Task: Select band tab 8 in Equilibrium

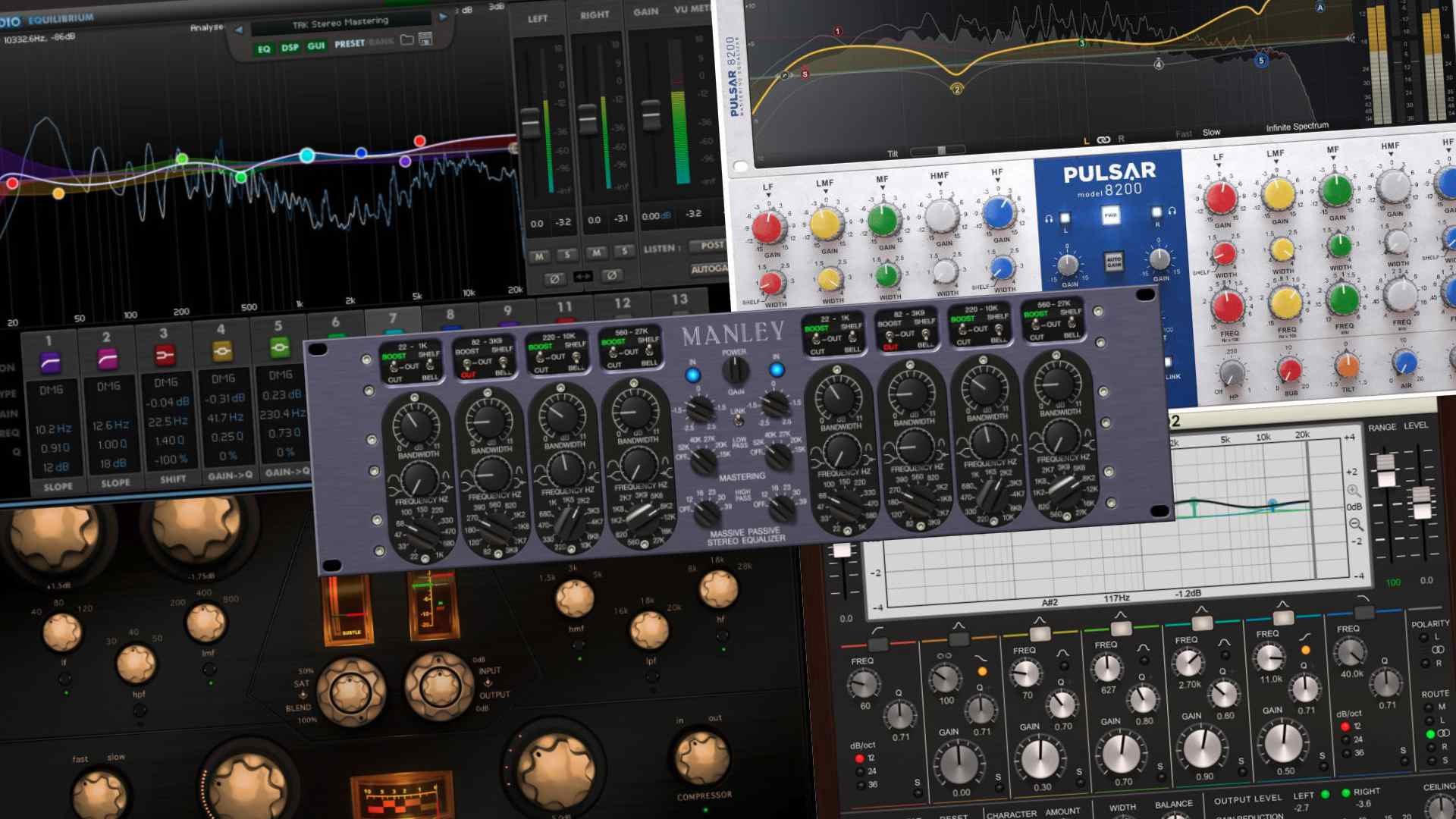Action: point(450,314)
